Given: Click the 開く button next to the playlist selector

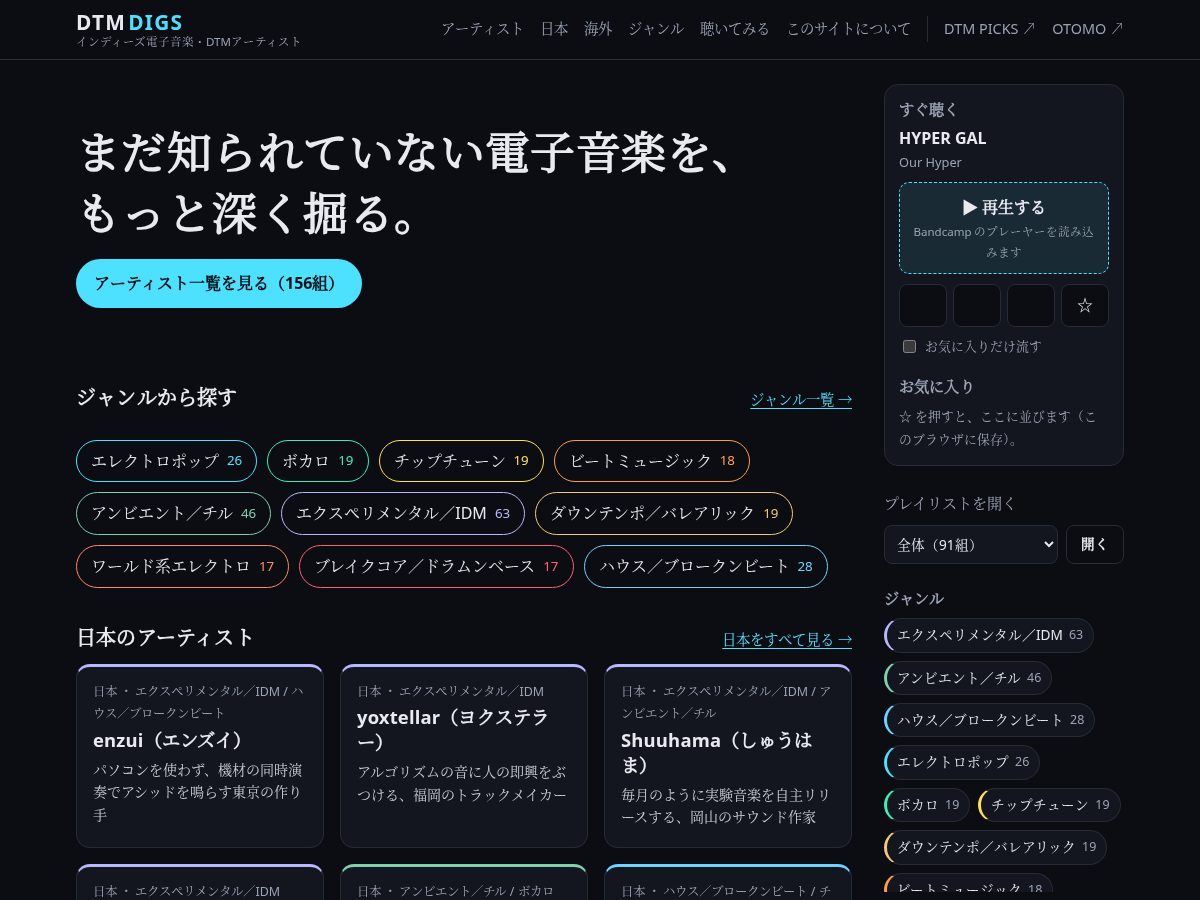Looking at the screenshot, I should pyautogui.click(x=1095, y=544).
